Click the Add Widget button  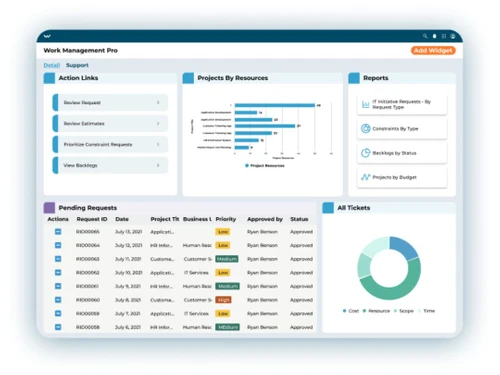pyautogui.click(x=433, y=50)
